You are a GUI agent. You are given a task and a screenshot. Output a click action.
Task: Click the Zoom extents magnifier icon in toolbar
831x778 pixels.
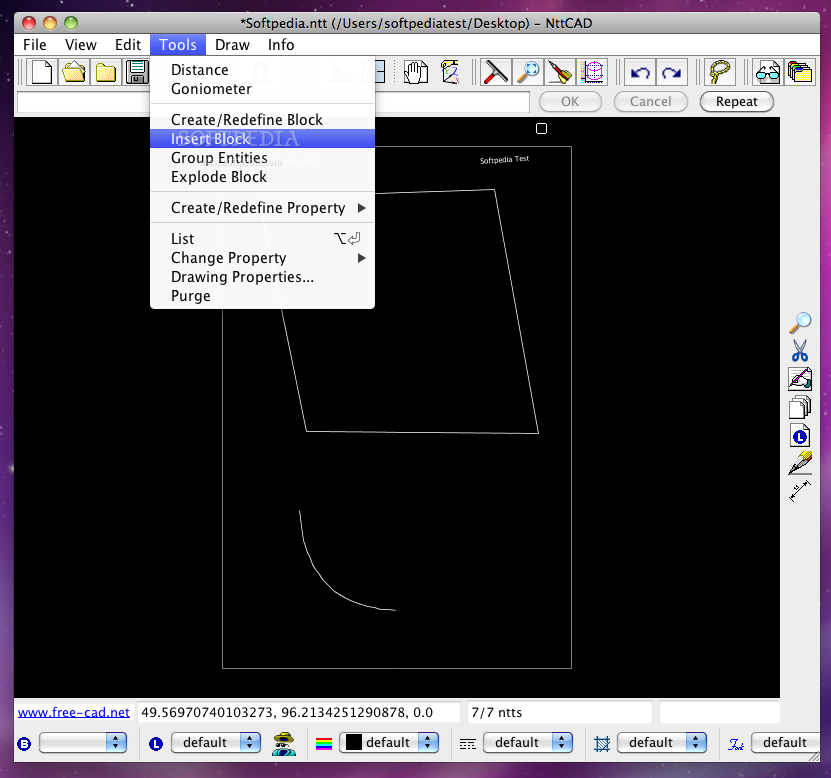pyautogui.click(x=528, y=72)
